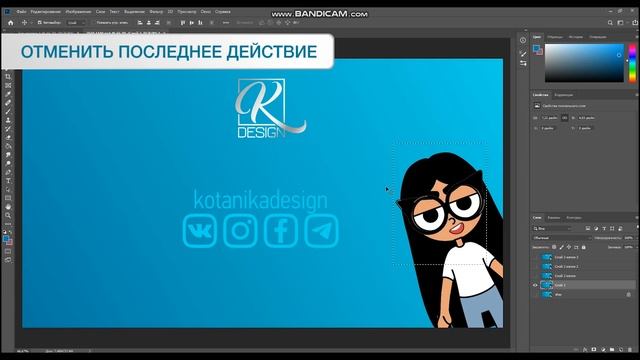Open the Layers panel flyout menu
Screen dimensions: 640x360
point(637,218)
